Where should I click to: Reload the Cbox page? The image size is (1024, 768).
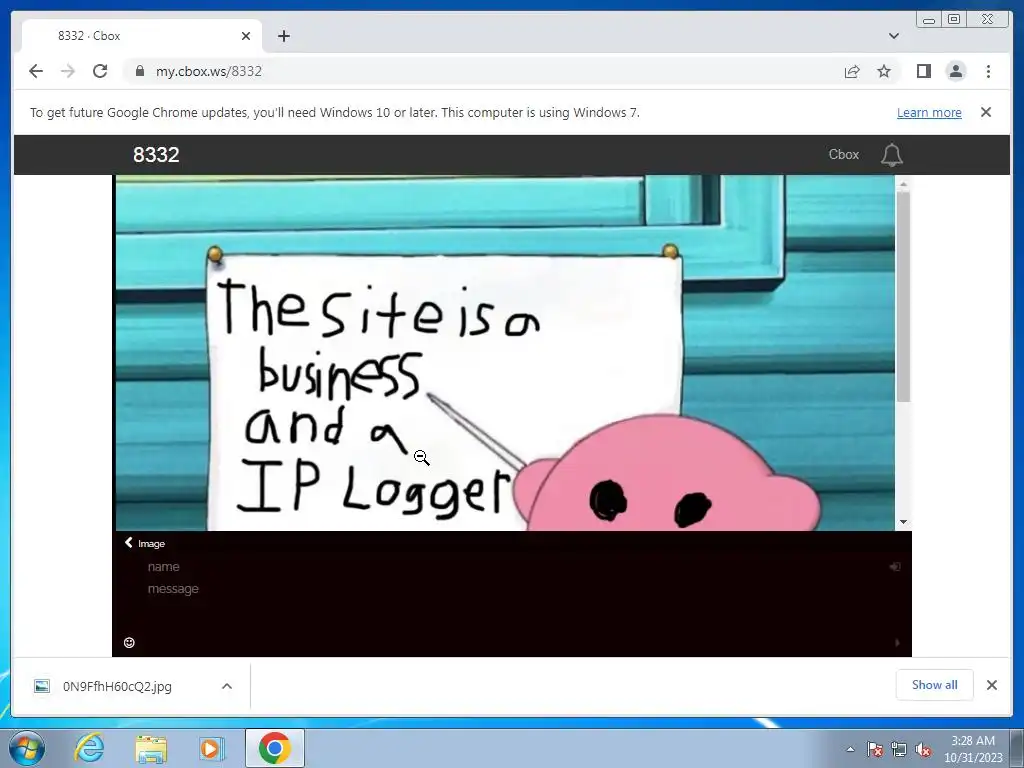click(100, 71)
